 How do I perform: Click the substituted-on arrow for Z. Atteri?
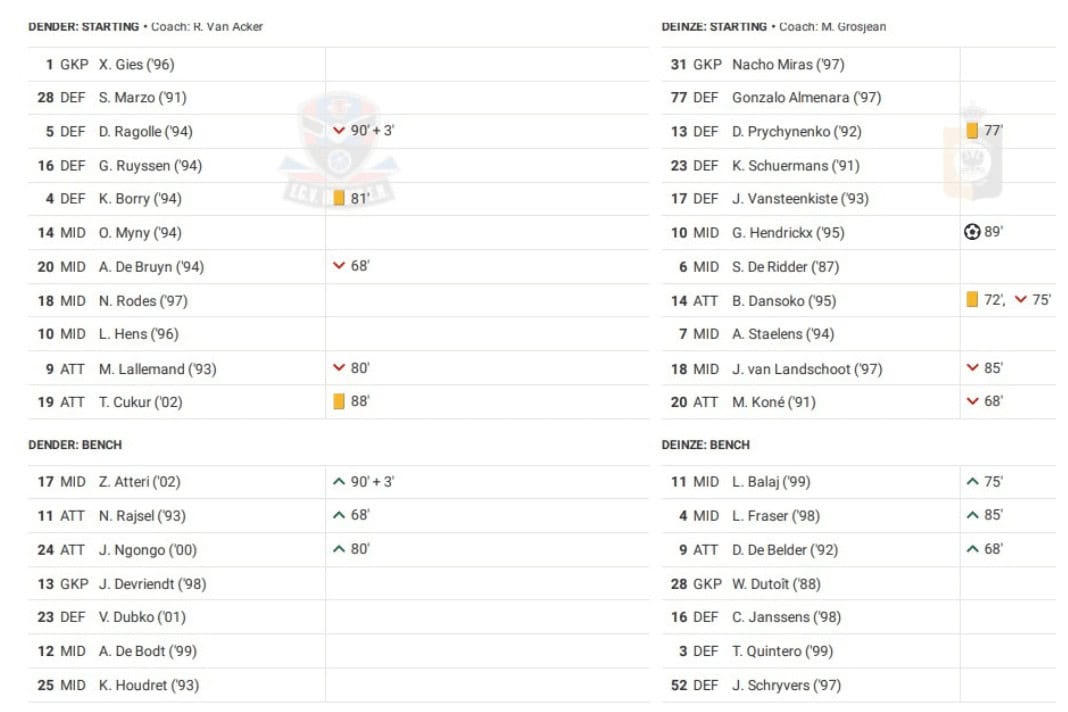339,482
